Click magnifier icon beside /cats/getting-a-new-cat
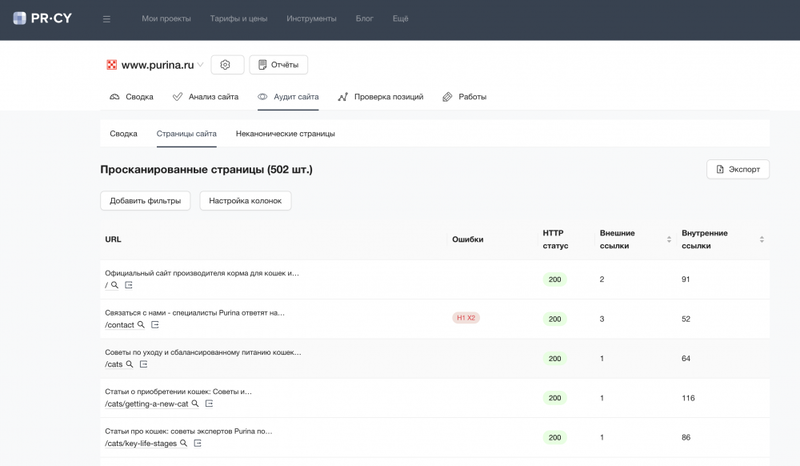The width and height of the screenshot is (800, 466). [x=195, y=404]
